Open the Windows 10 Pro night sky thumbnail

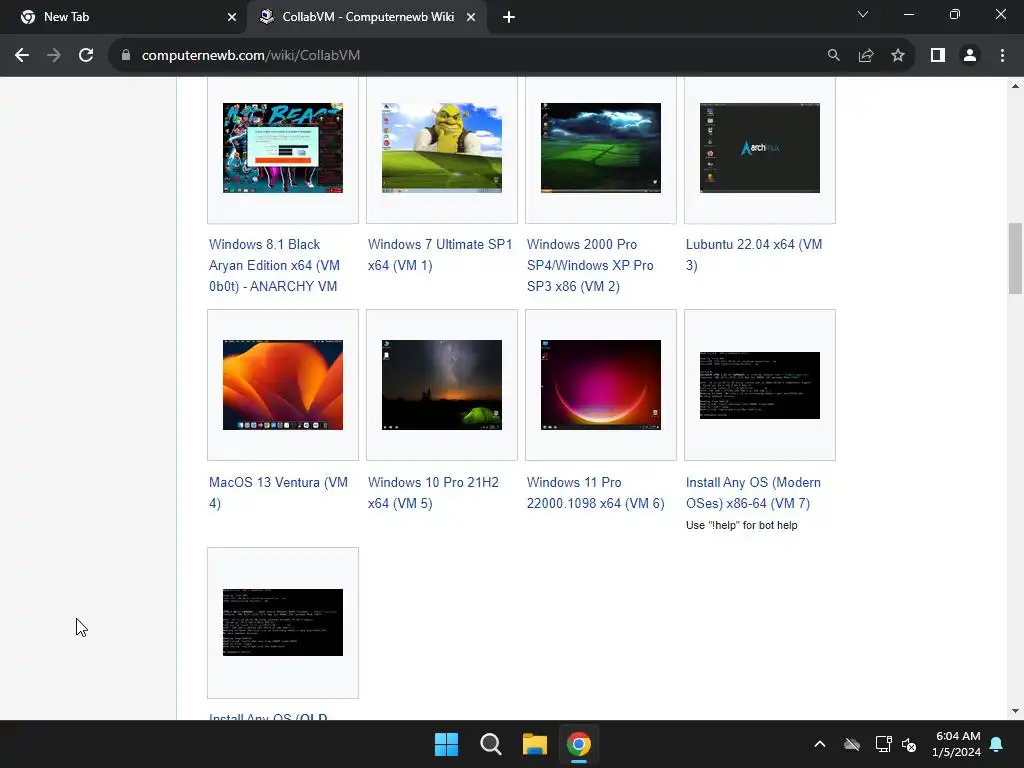[442, 385]
